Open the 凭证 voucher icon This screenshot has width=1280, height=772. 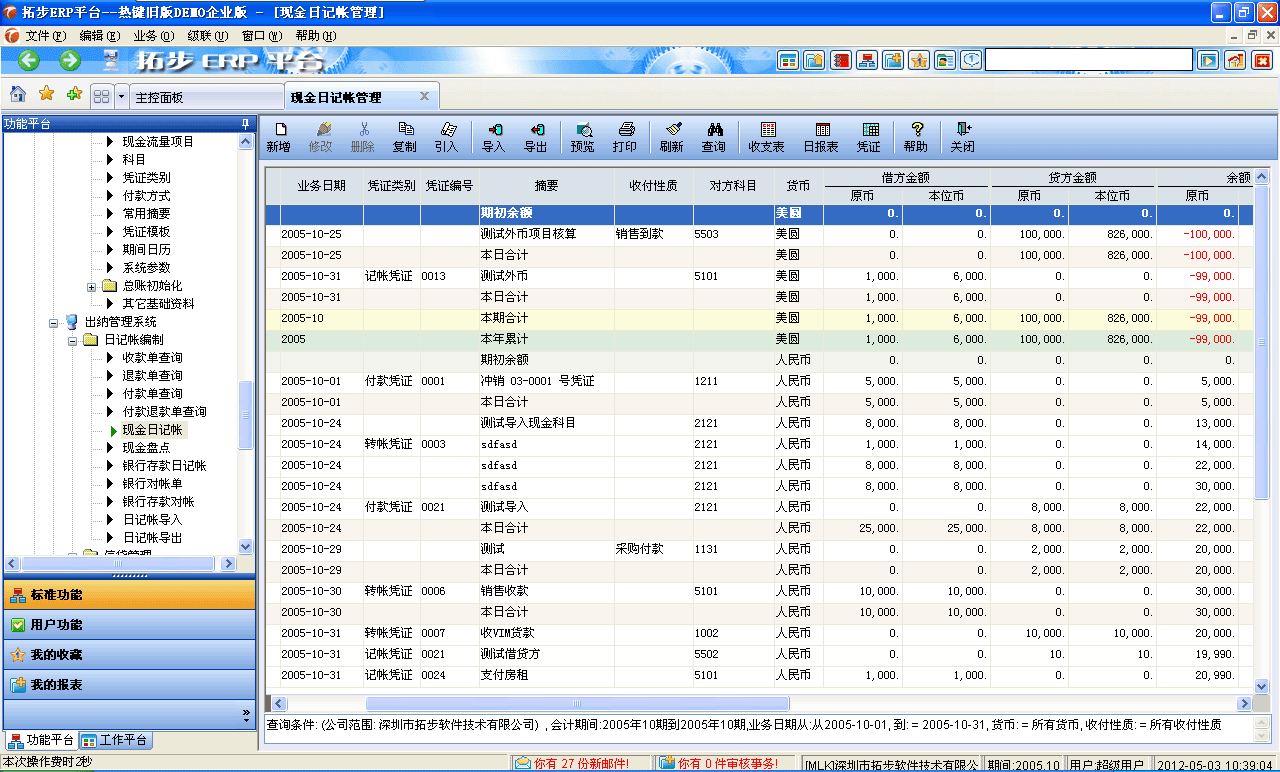click(x=868, y=137)
